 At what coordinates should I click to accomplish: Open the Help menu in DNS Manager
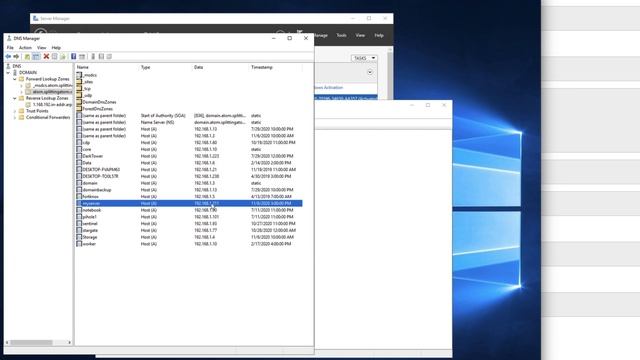click(x=56, y=48)
